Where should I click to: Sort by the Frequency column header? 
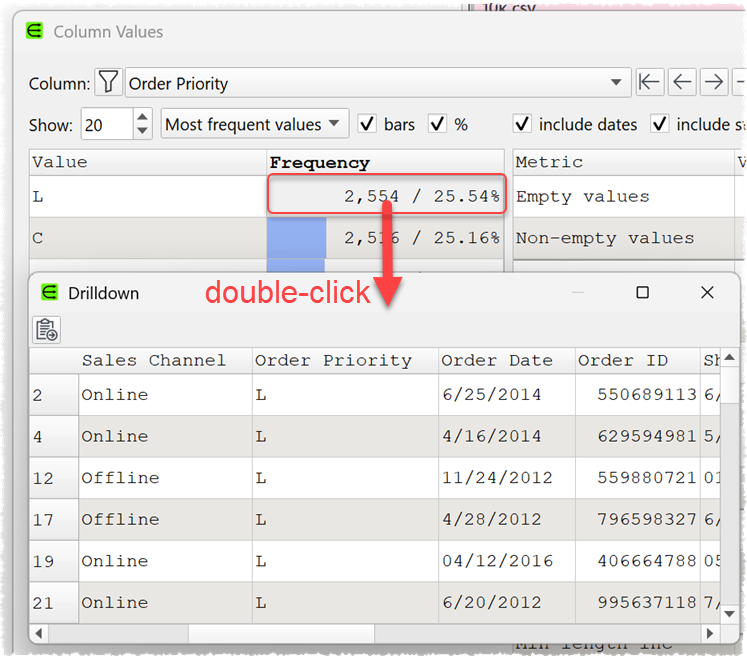(385, 162)
